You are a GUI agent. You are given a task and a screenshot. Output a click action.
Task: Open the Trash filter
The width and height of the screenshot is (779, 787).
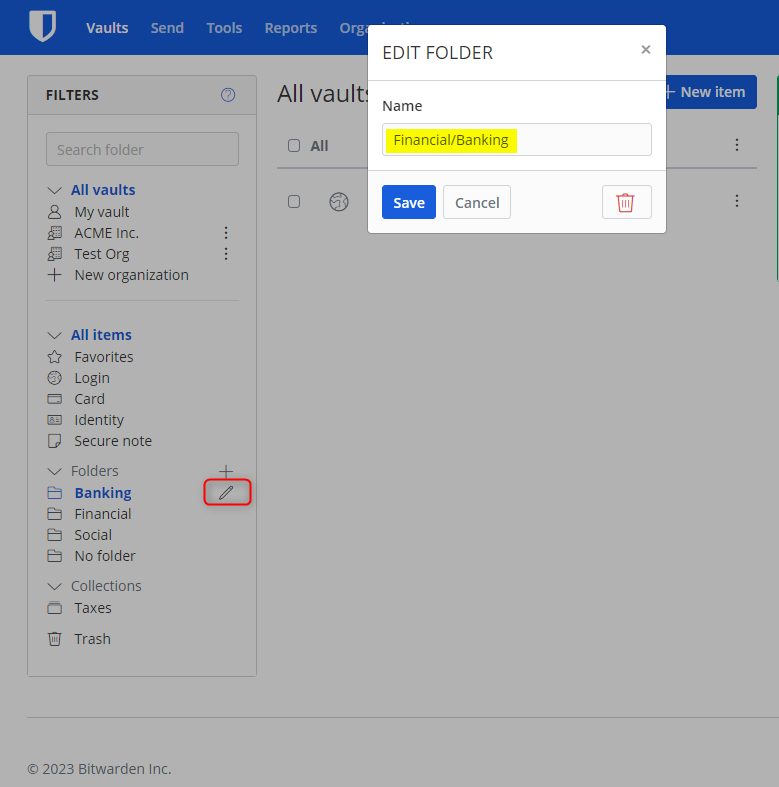tap(92, 639)
